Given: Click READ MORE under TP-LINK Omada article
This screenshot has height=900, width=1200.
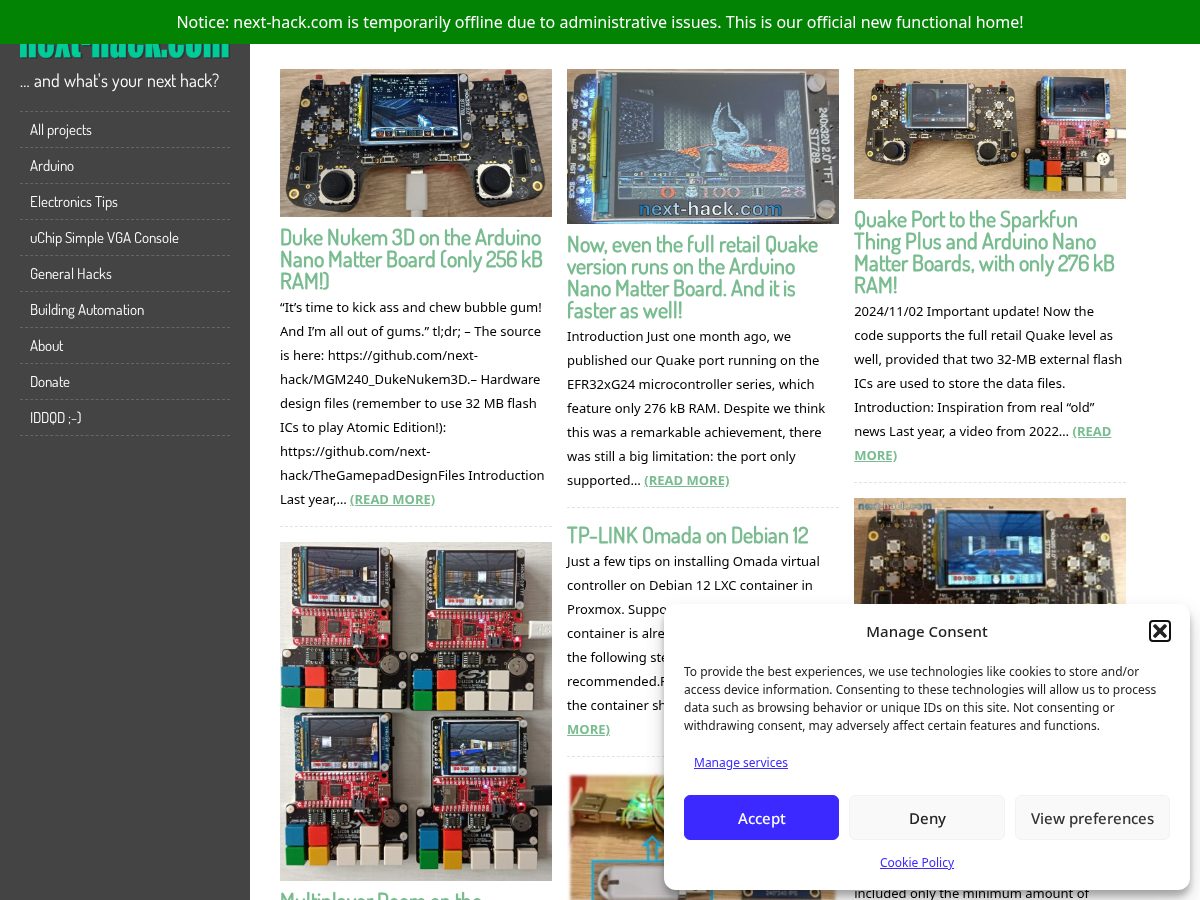Looking at the screenshot, I should 588,729.
